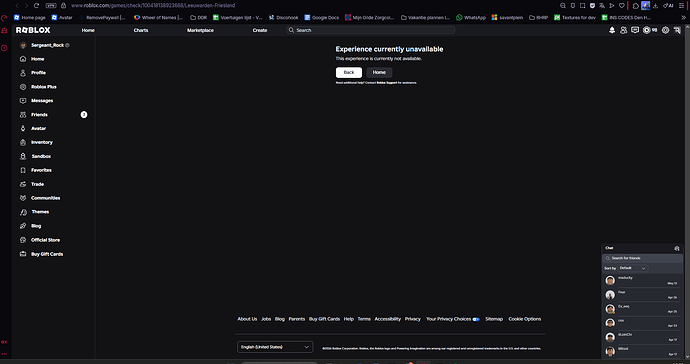Toggle the Your Privacy Choices link icon
Viewport: 690px width, 364px height.
[476, 319]
